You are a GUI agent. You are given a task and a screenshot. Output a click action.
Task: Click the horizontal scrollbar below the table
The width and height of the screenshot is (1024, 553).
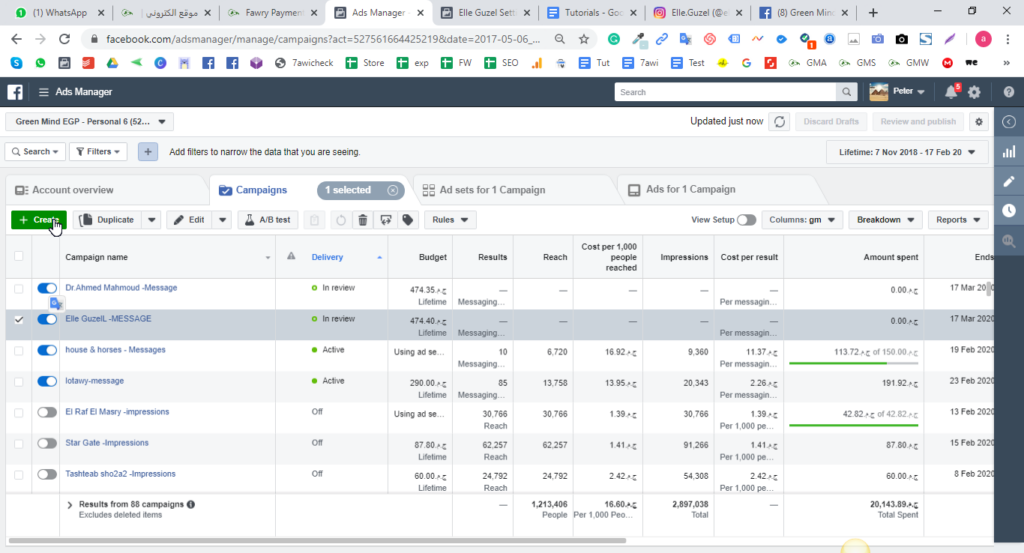[x=317, y=541]
